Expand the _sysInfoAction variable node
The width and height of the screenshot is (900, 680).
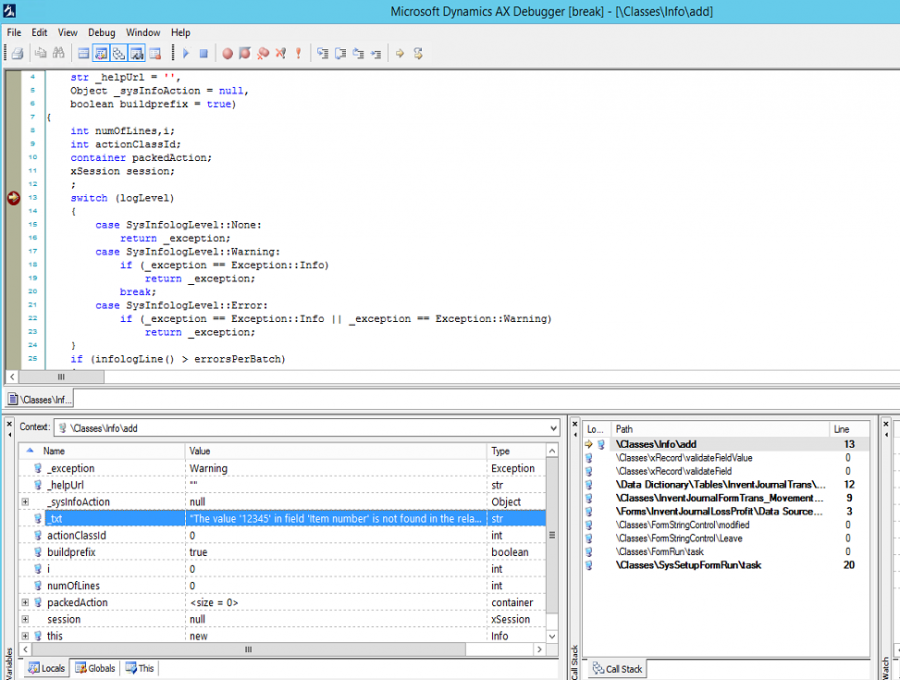point(25,502)
